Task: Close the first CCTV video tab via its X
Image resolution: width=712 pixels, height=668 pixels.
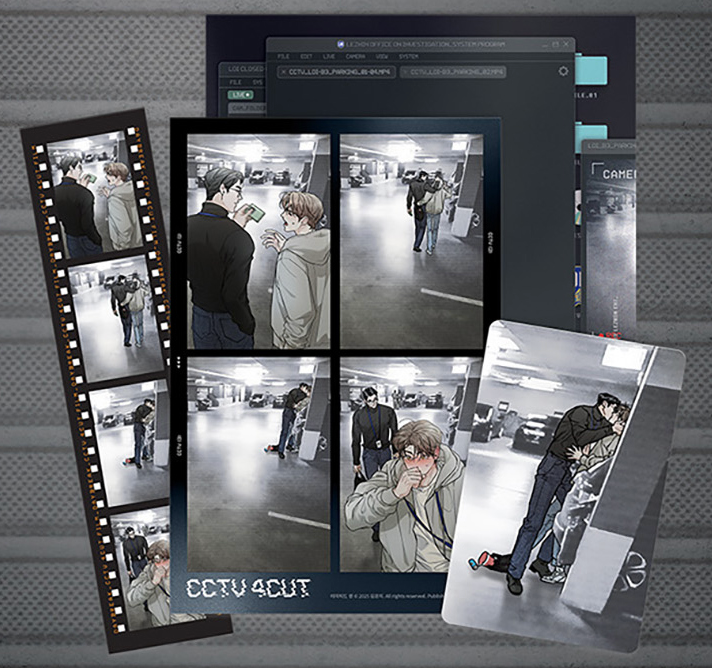Action: (x=283, y=72)
